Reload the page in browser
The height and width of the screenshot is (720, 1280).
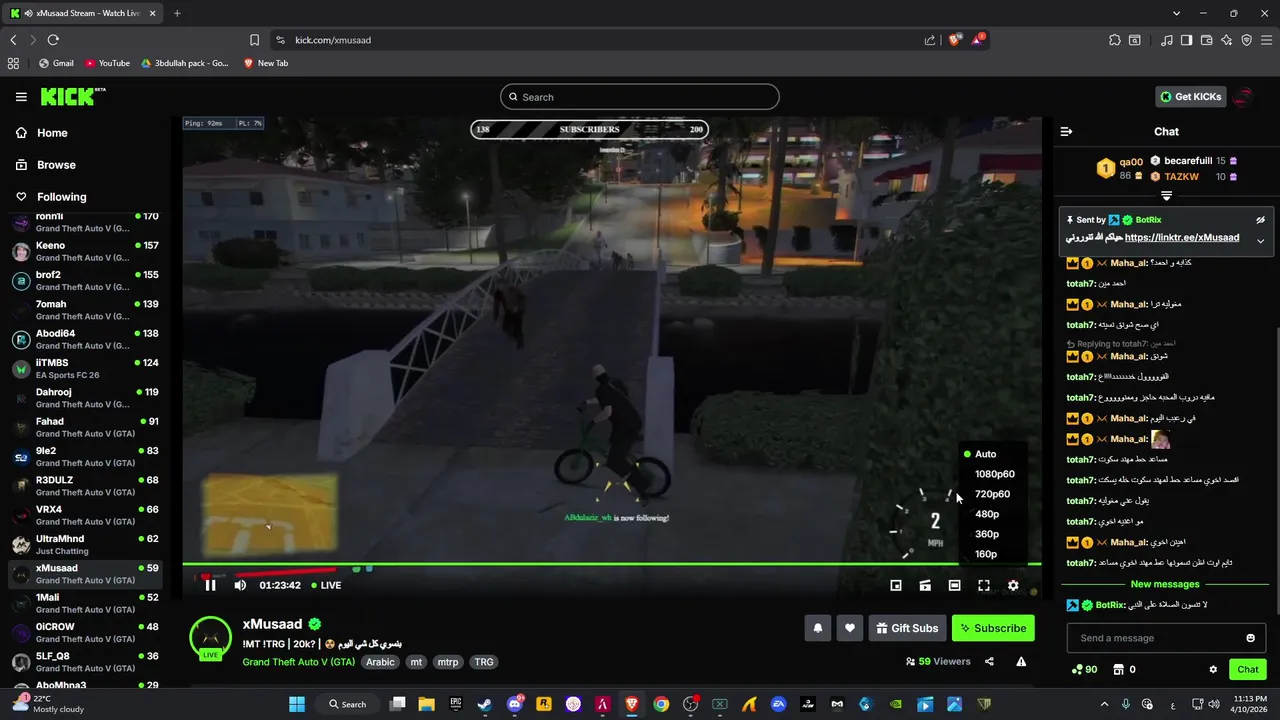(x=53, y=40)
